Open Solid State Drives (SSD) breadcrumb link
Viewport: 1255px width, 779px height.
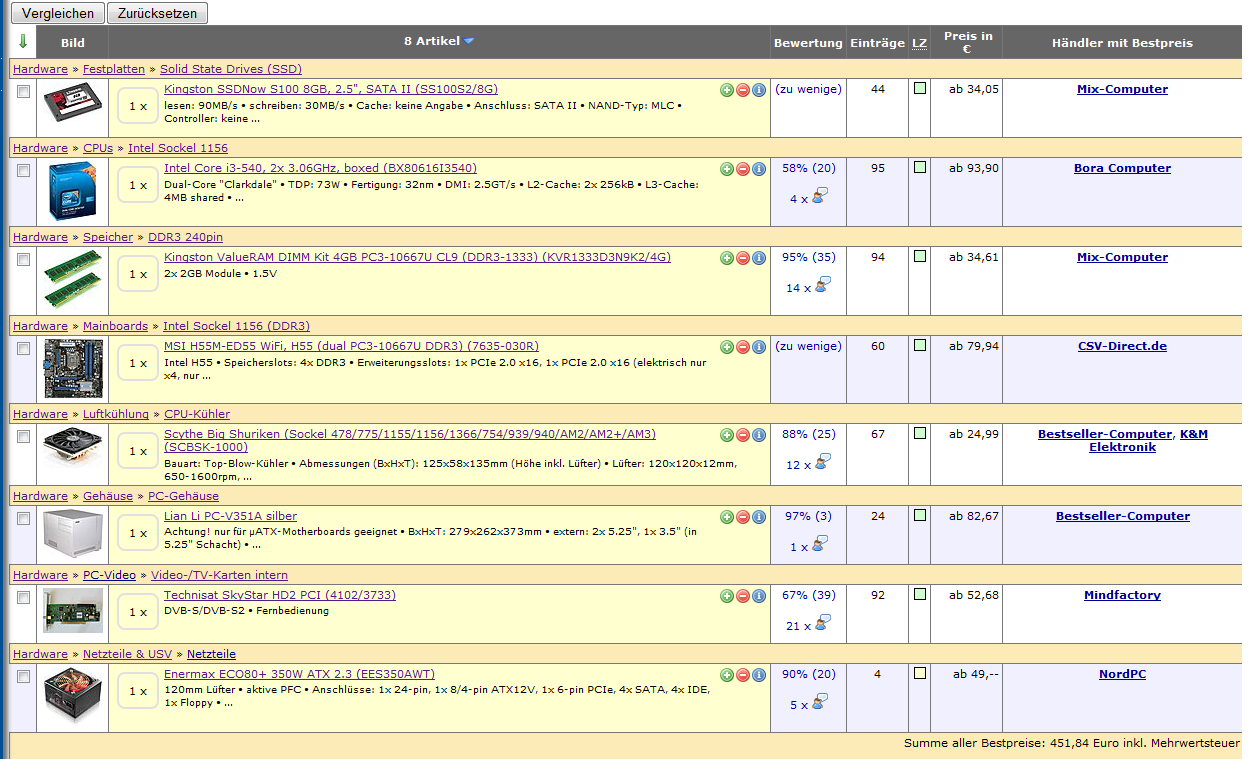231,69
